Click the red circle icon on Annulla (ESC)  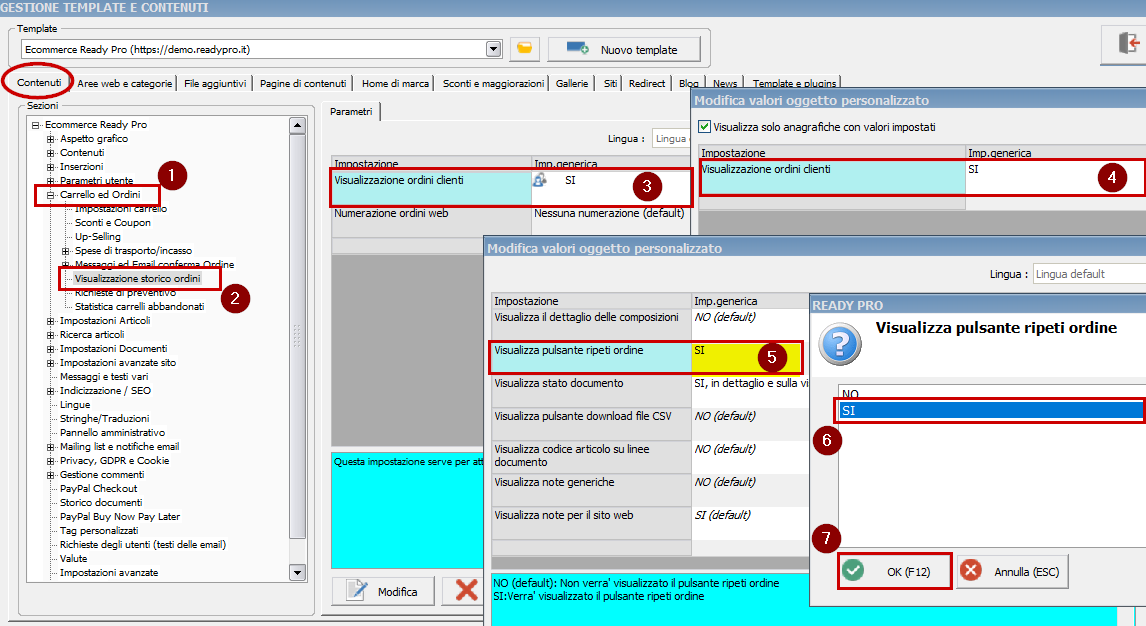969,569
